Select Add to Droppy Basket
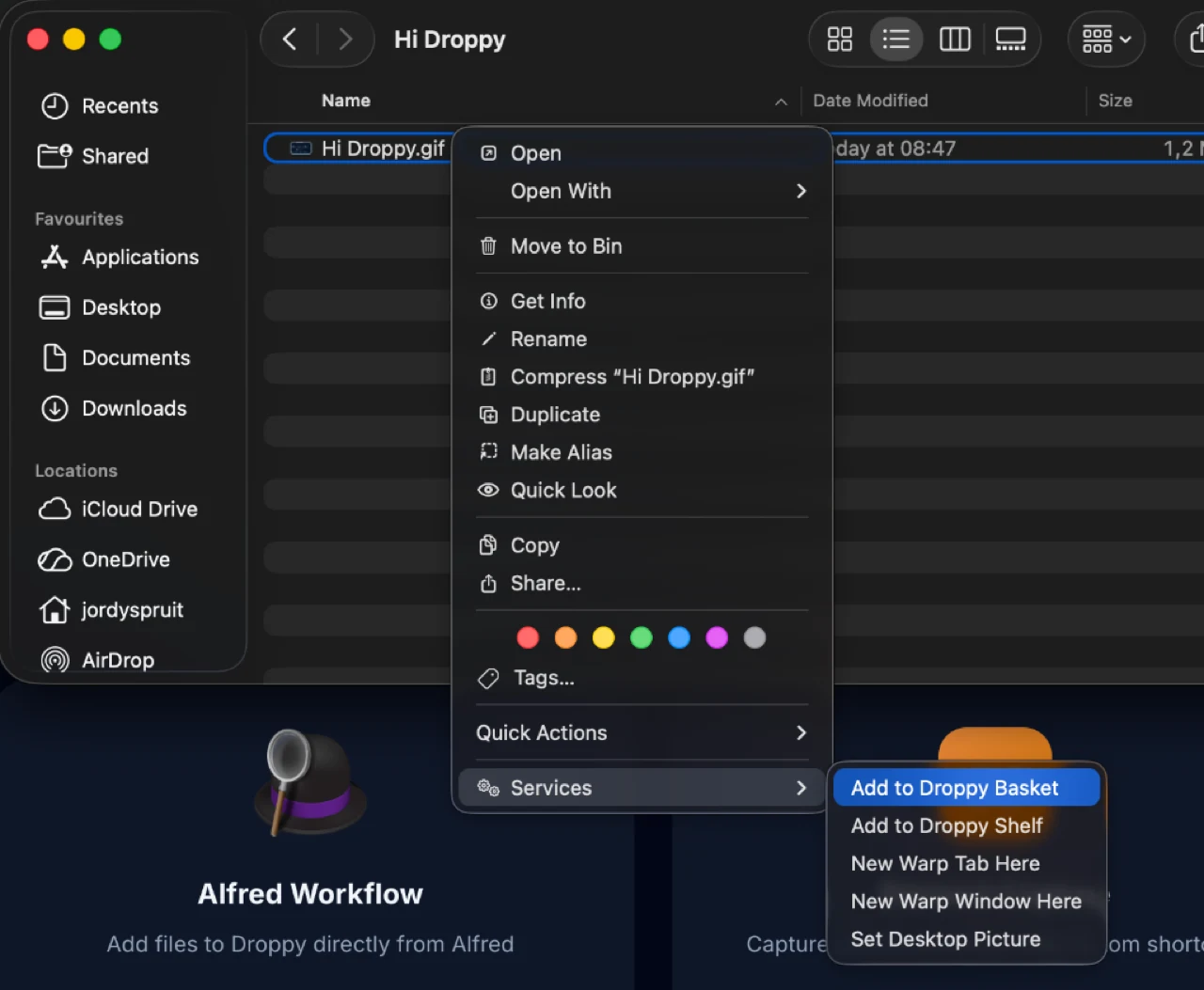 point(966,788)
